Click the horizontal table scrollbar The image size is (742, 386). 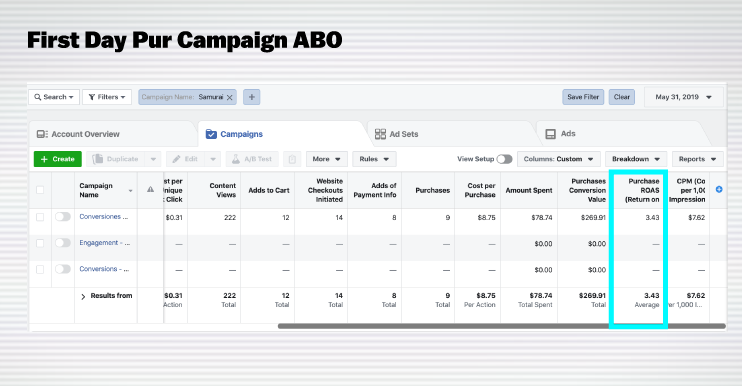point(502,326)
